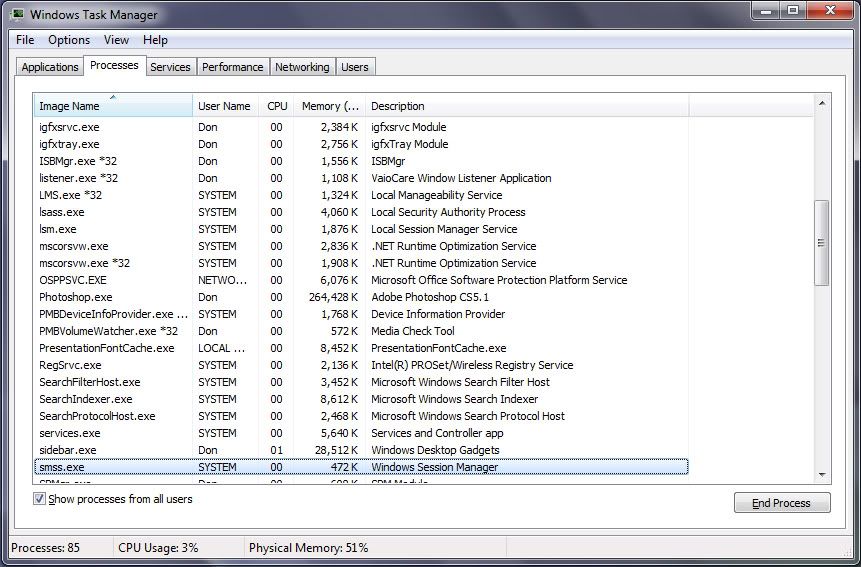Click Local Manageability Service description

click(x=437, y=195)
